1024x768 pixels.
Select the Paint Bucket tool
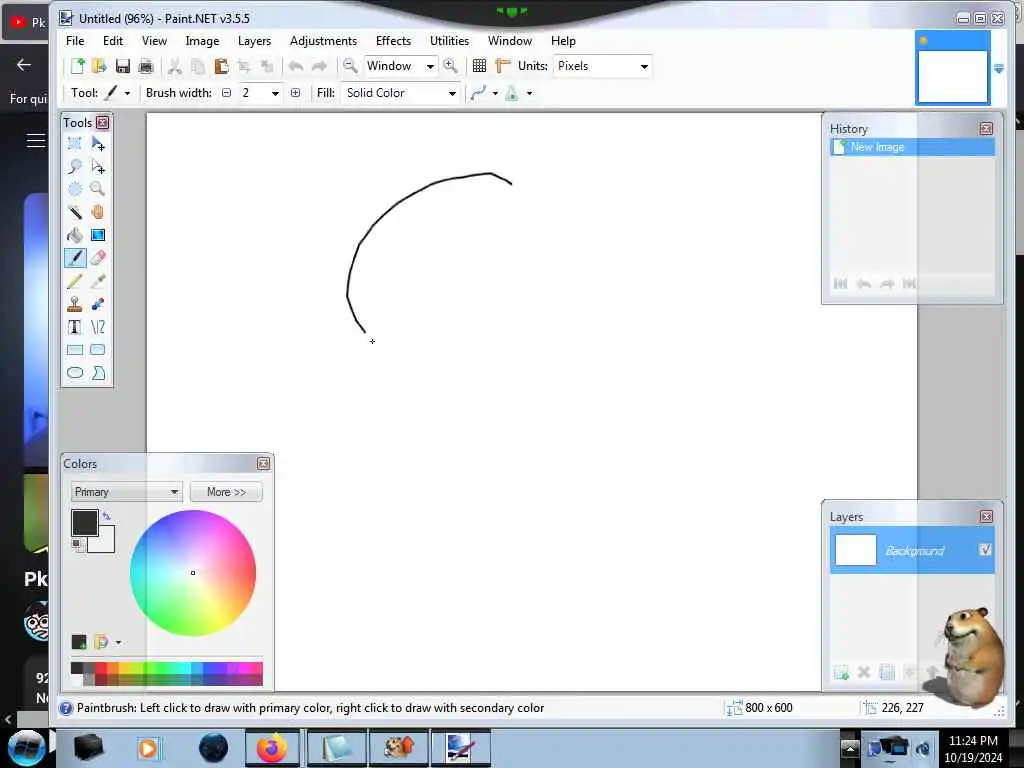click(74, 234)
